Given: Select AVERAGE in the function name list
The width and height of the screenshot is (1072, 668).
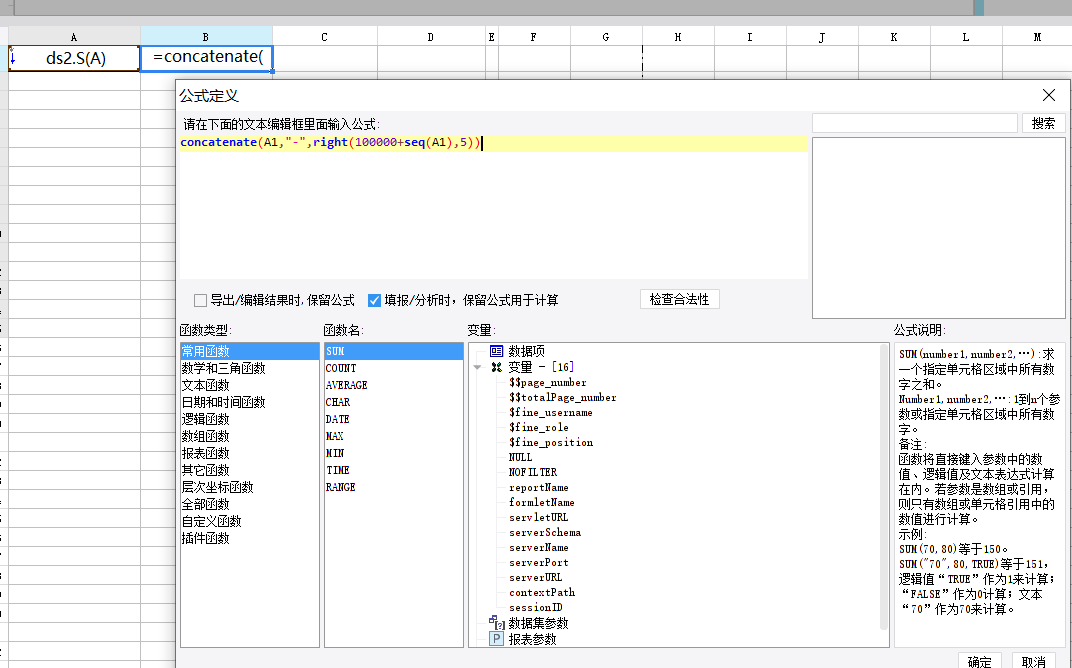Looking at the screenshot, I should [346, 385].
